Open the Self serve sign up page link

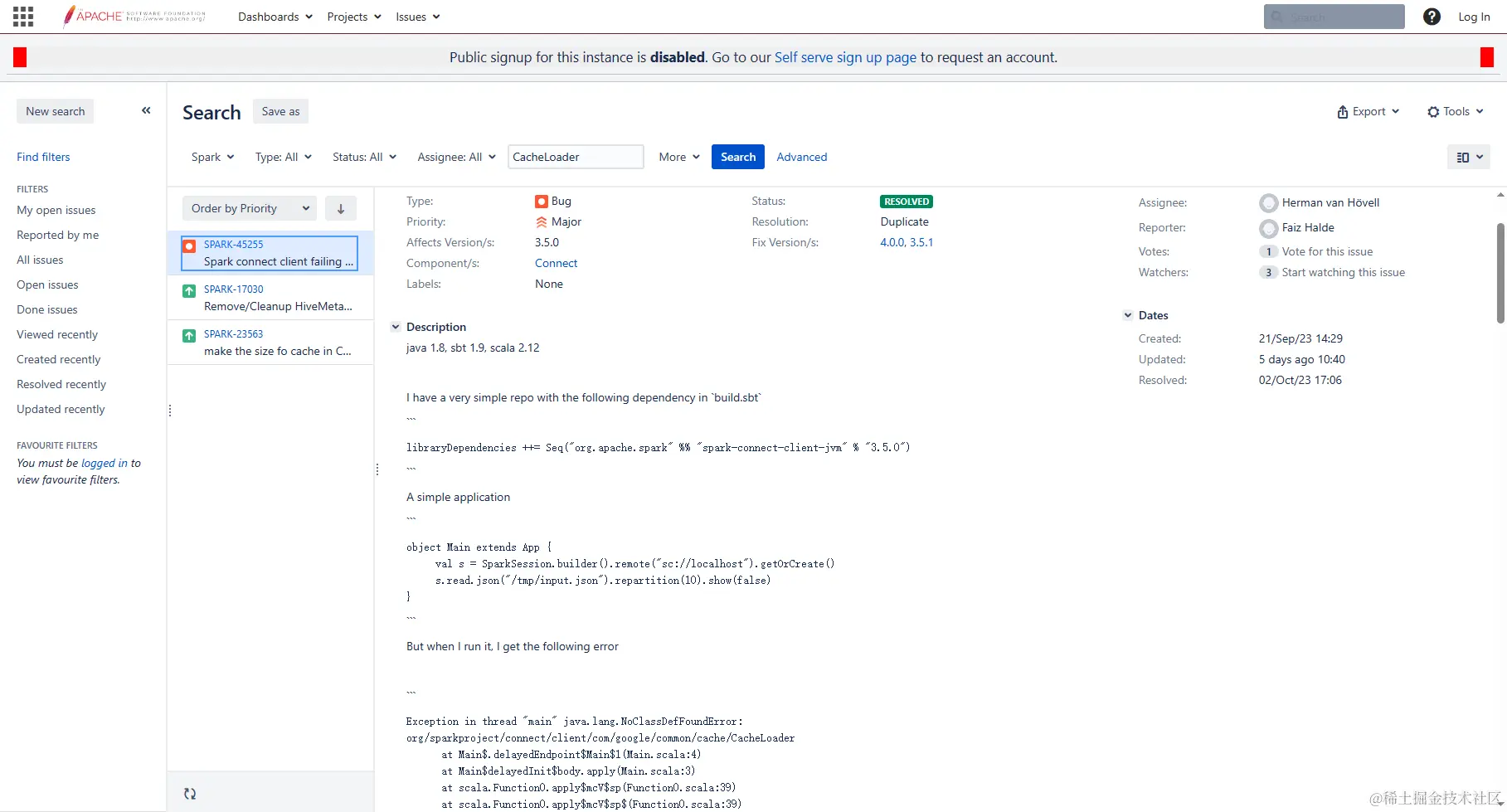click(x=845, y=57)
